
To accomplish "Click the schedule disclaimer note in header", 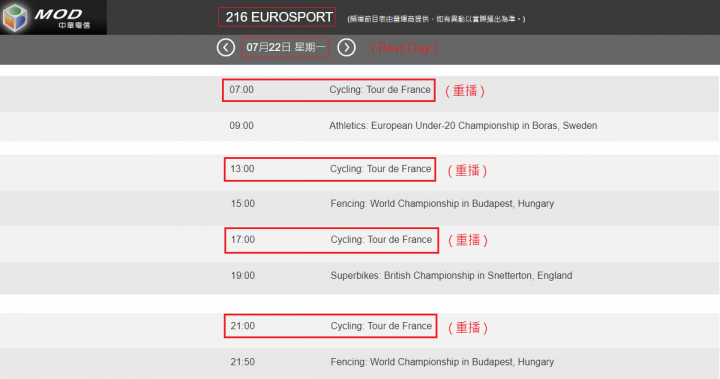I will pos(436,19).
